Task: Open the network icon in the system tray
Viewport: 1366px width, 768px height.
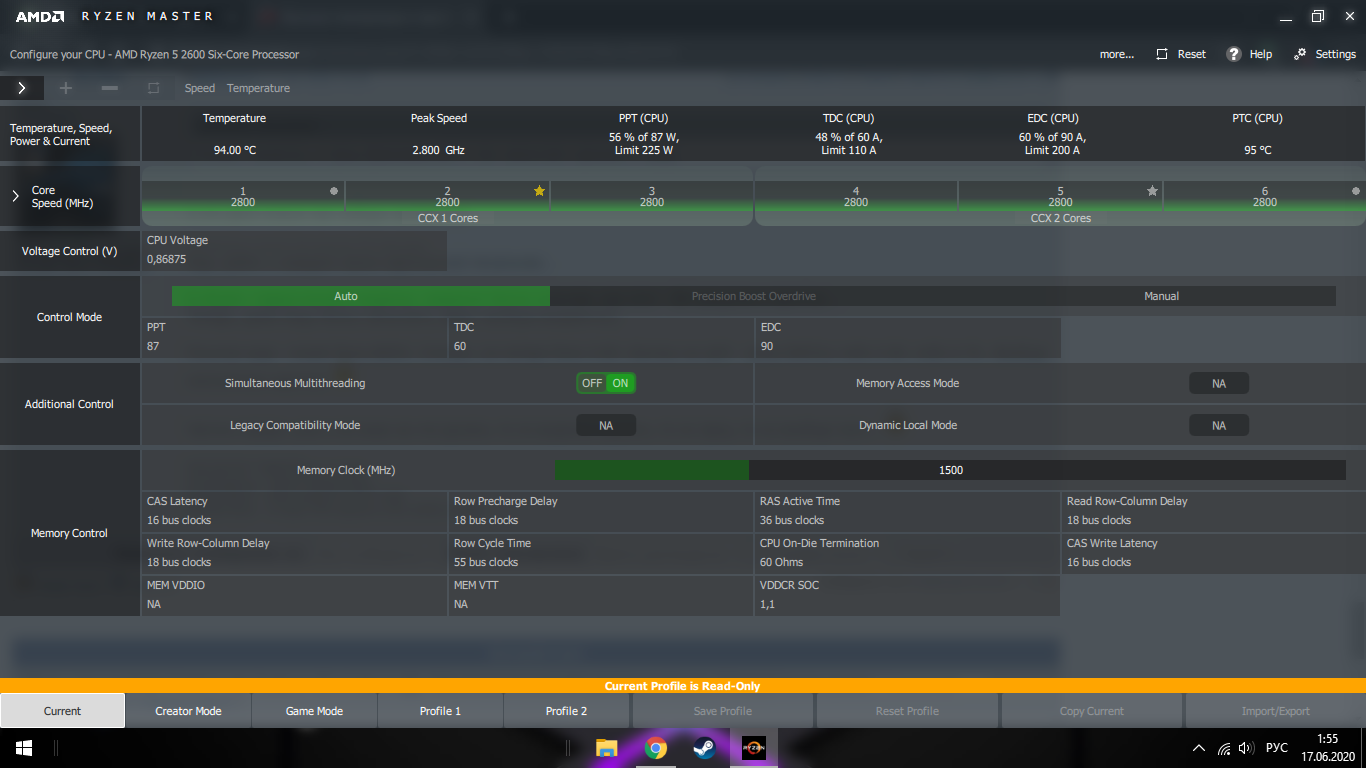Action: pyautogui.click(x=1224, y=748)
